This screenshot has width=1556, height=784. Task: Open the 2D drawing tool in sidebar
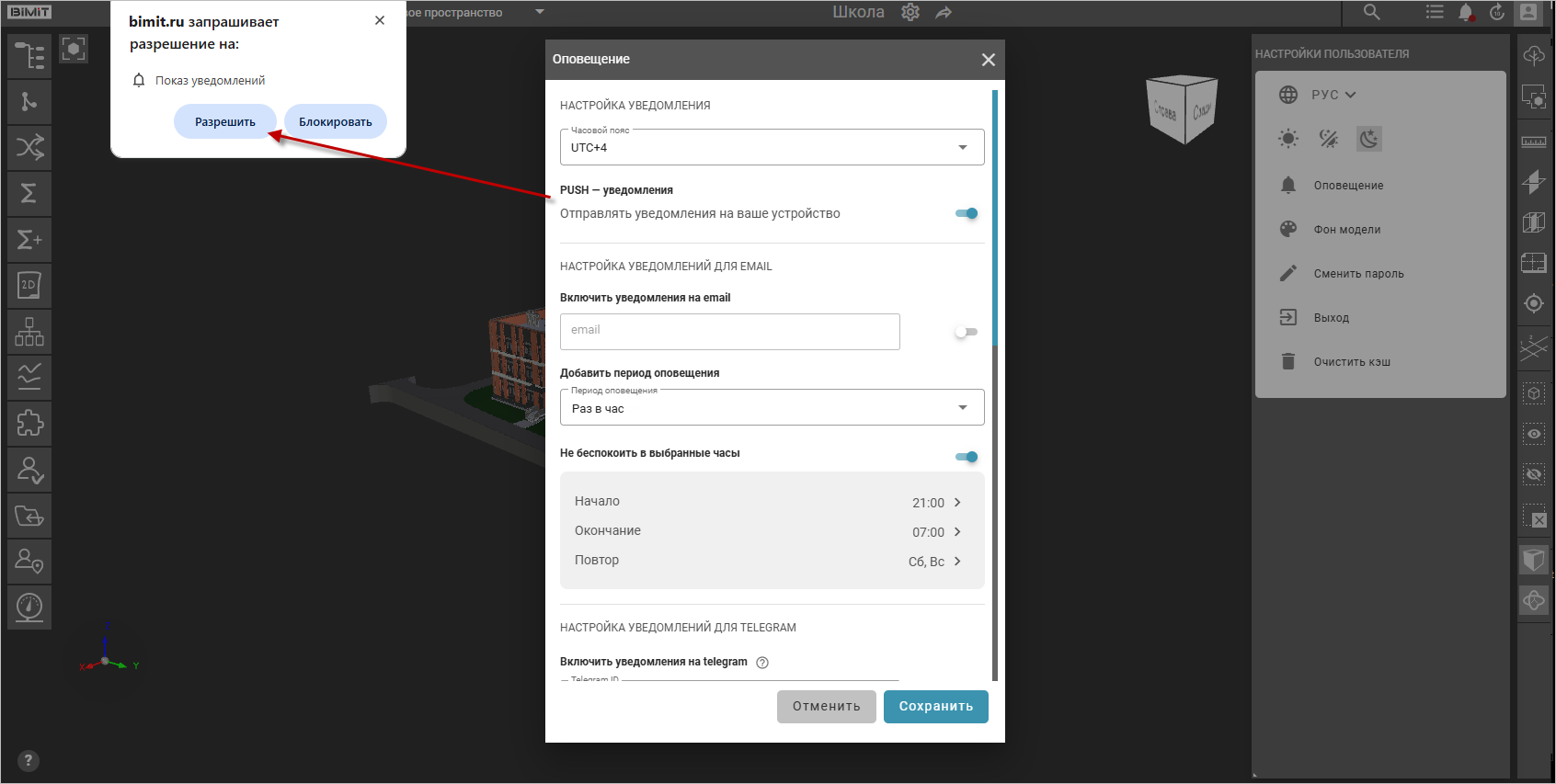click(29, 286)
